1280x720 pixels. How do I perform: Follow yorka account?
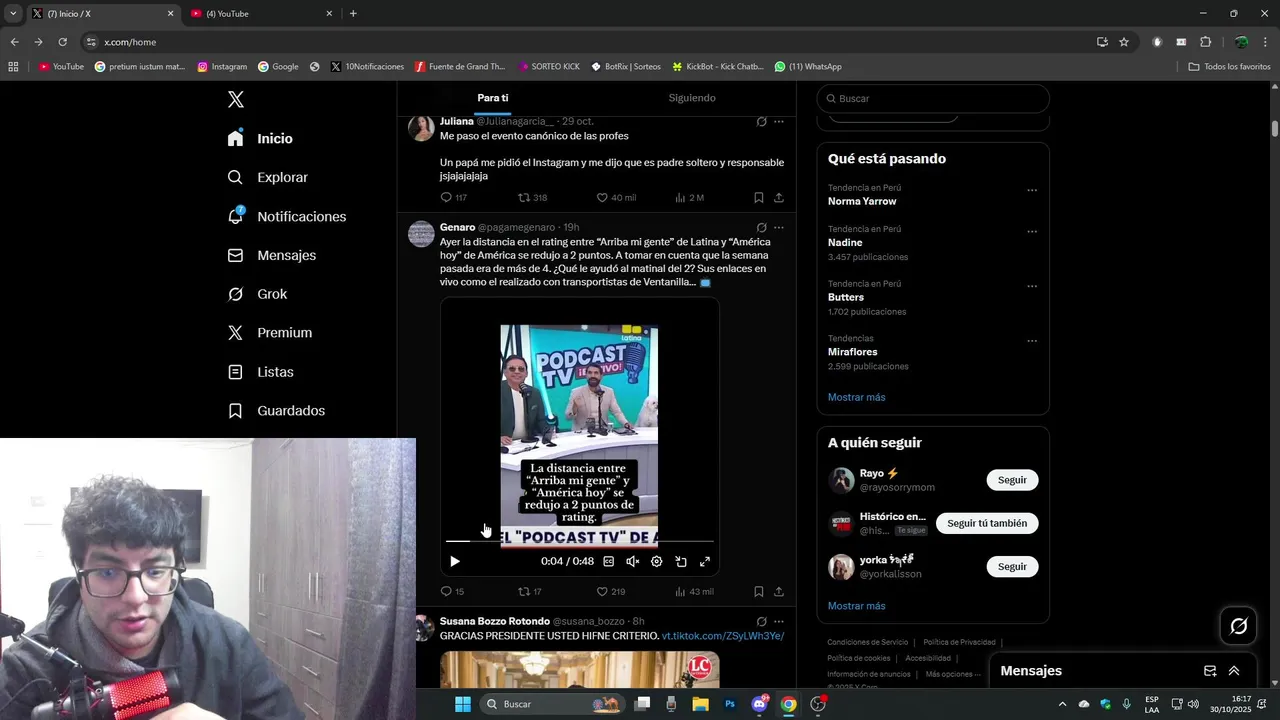click(1012, 566)
